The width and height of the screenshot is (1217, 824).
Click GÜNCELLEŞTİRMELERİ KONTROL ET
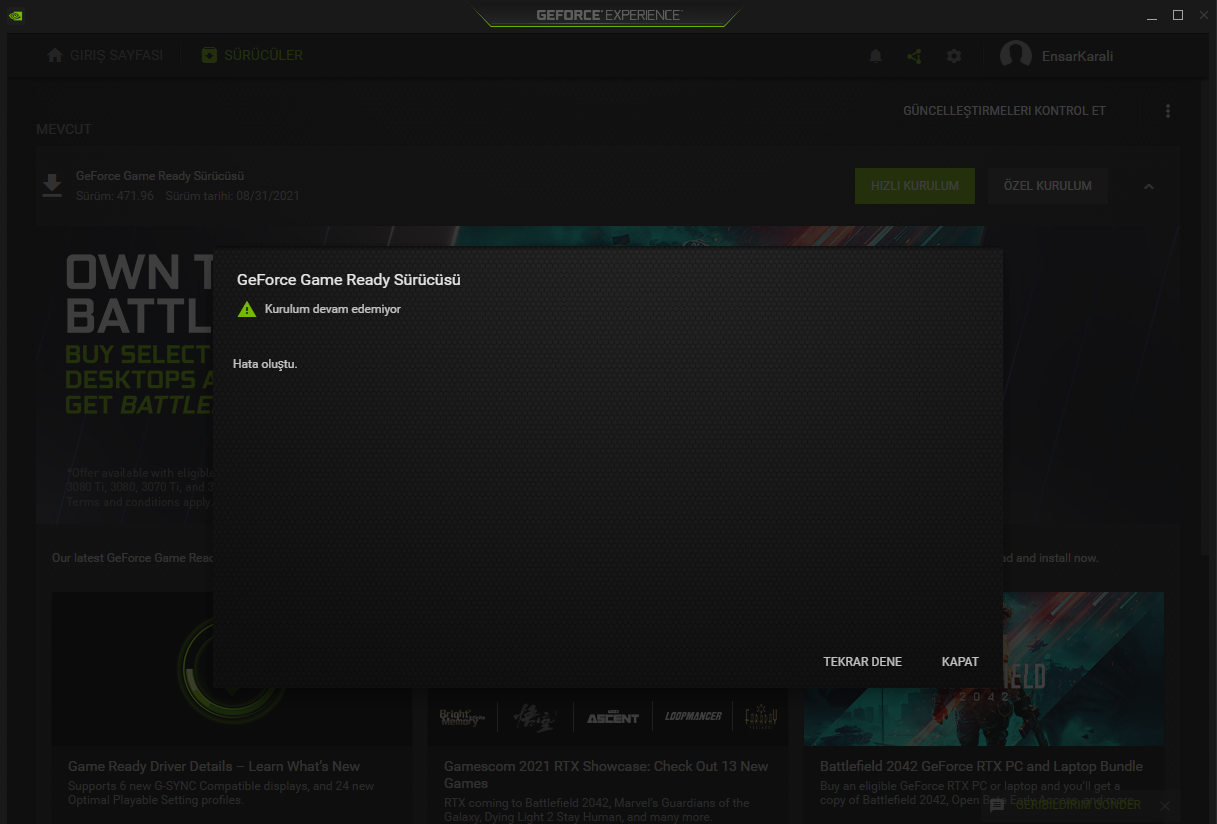click(1005, 111)
